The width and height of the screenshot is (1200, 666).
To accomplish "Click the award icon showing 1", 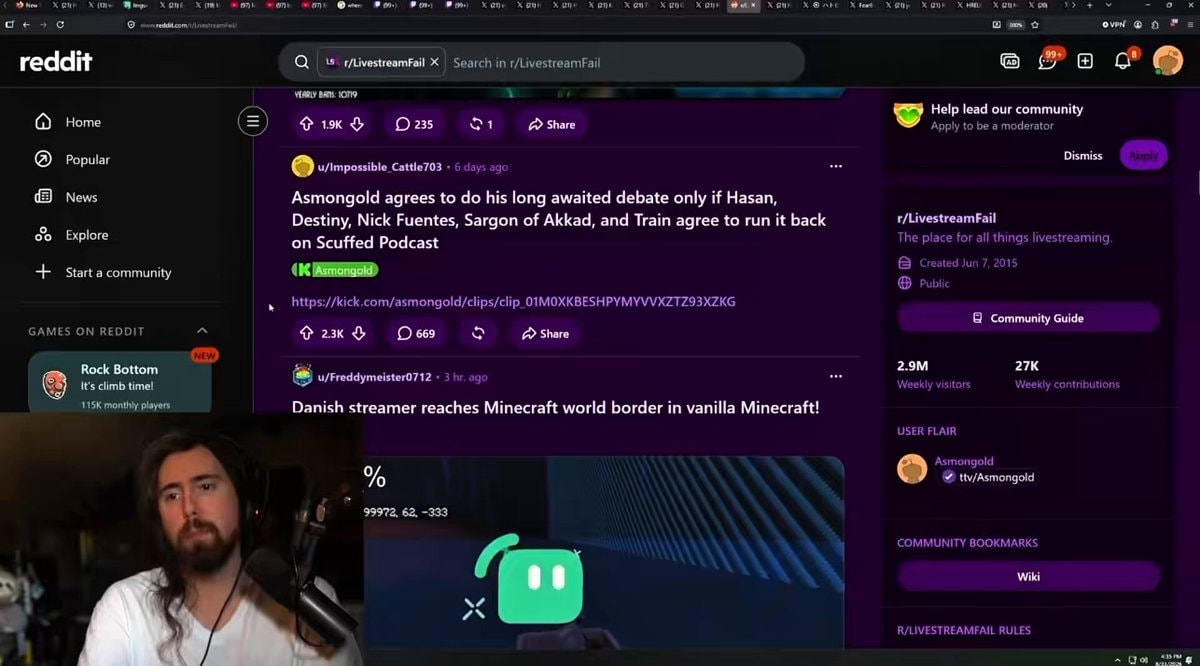I will pos(482,124).
